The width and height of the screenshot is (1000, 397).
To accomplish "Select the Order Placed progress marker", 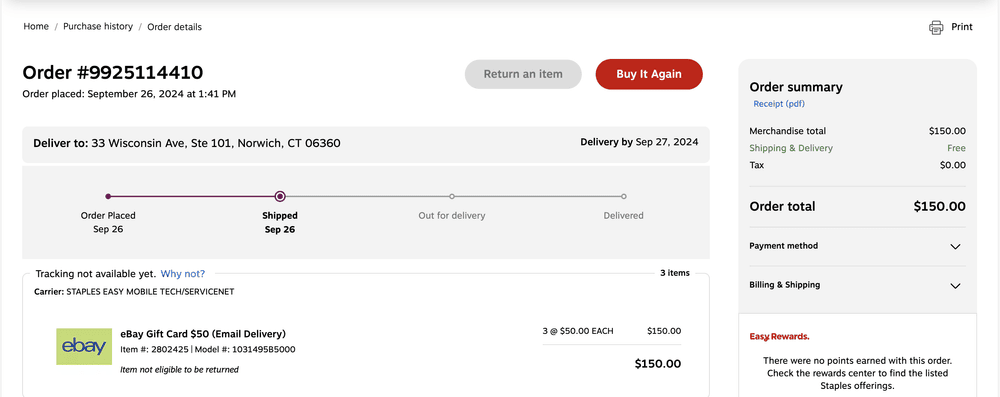I will [108, 197].
